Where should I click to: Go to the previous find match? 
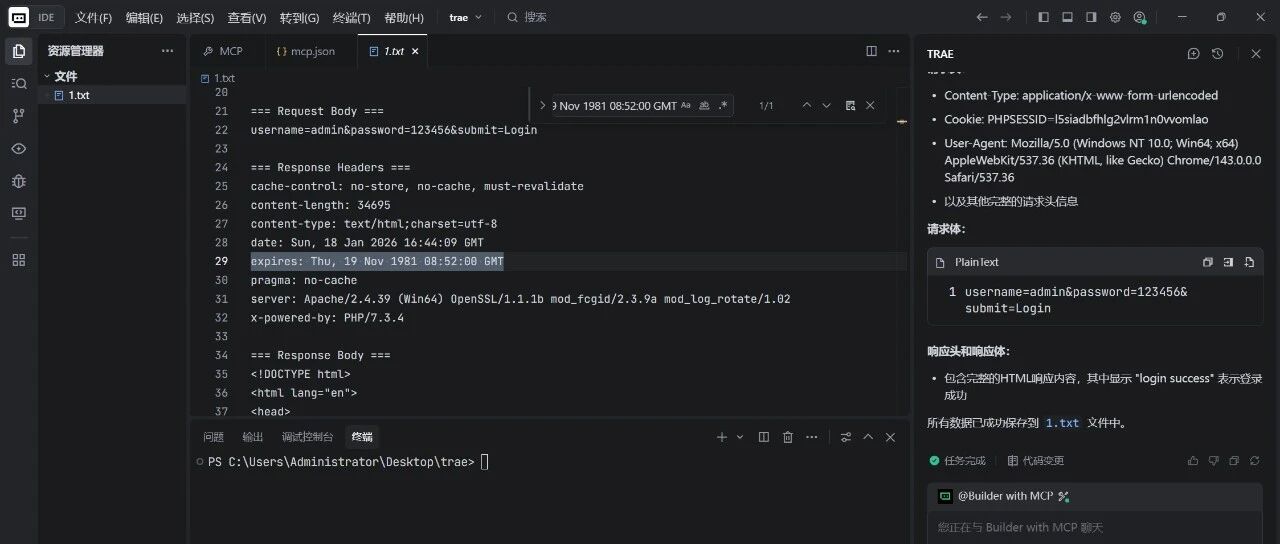tap(806, 105)
